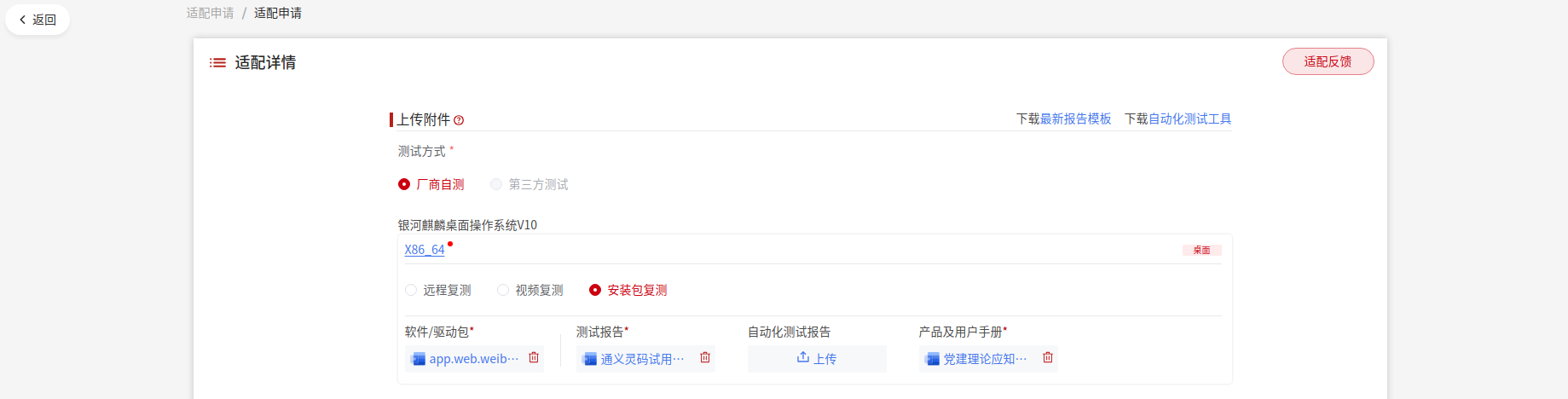Click the list icon beside 适配详情
This screenshot has height=399, width=1568.
(x=218, y=62)
